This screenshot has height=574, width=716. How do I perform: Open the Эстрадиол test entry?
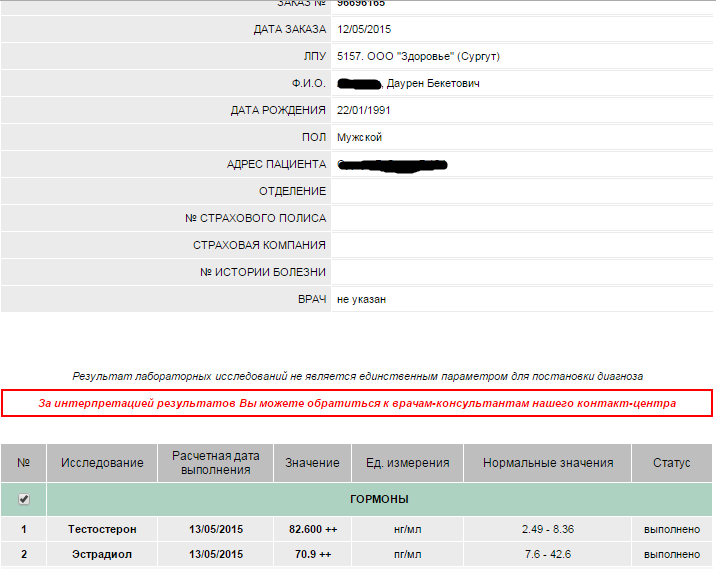click(x=102, y=554)
